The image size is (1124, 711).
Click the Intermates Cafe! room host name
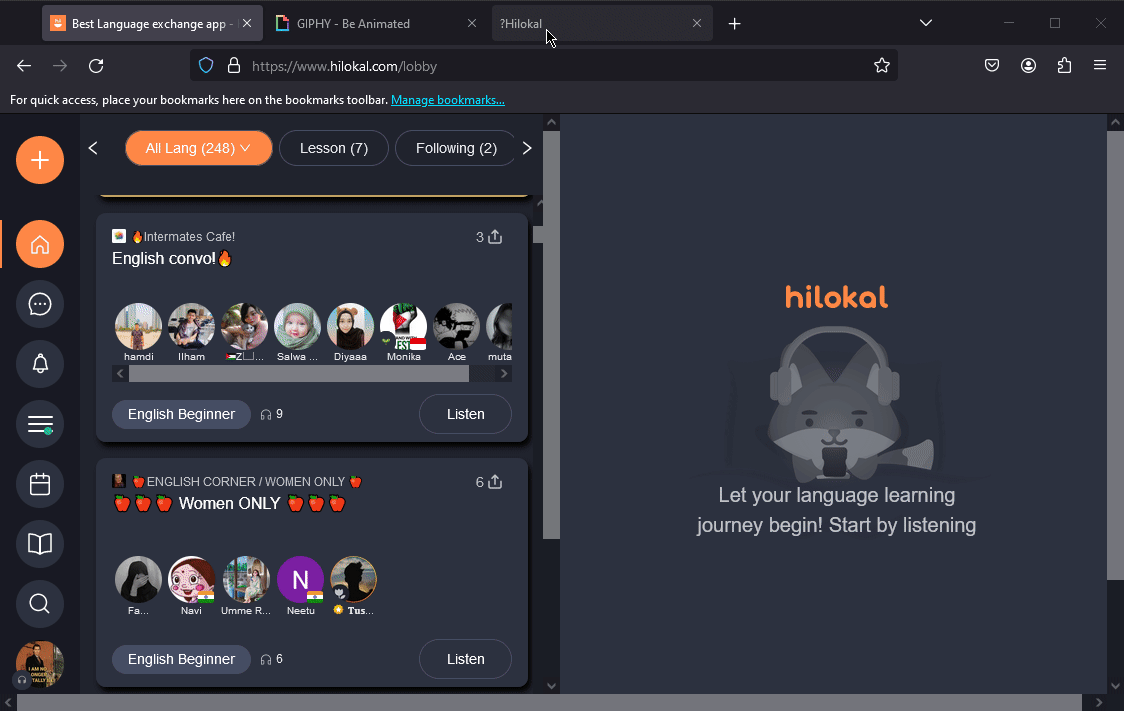189,237
